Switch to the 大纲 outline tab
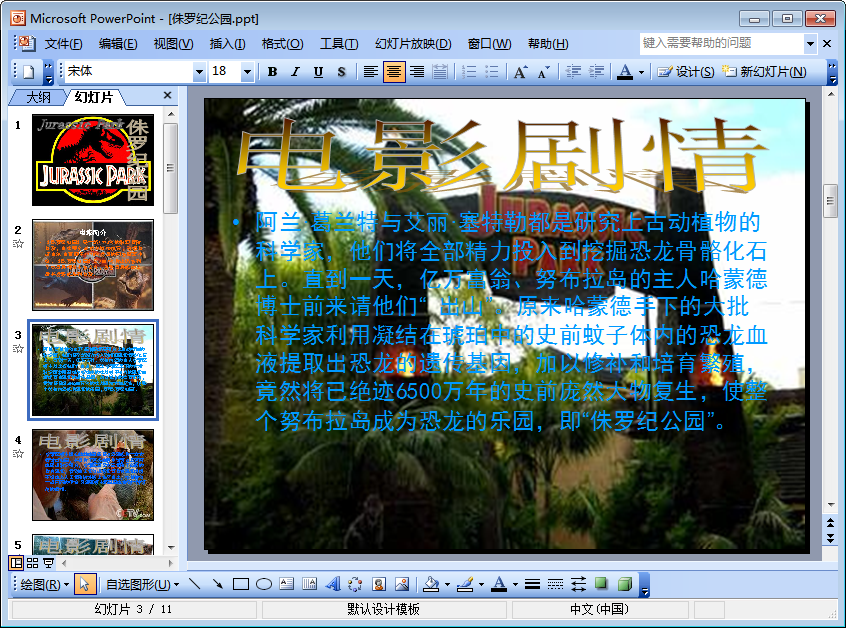846x628 pixels. click(x=38, y=97)
